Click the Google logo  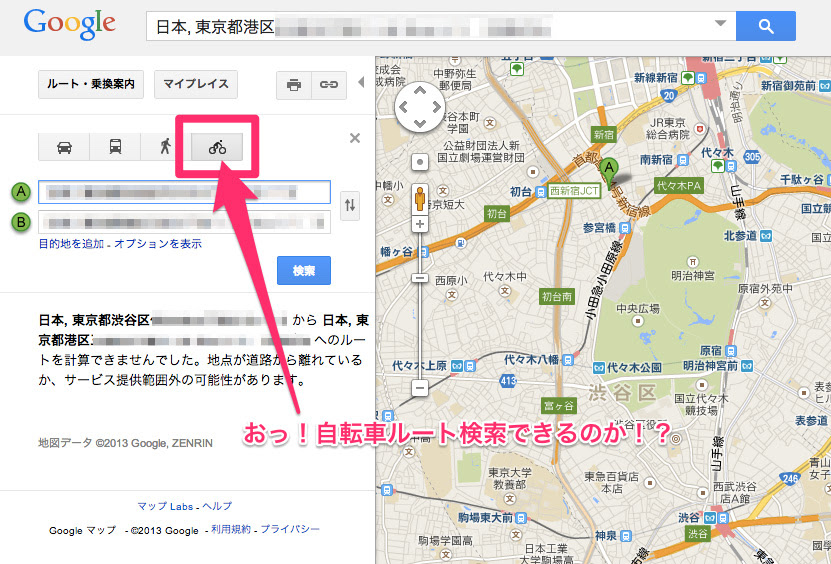69,24
